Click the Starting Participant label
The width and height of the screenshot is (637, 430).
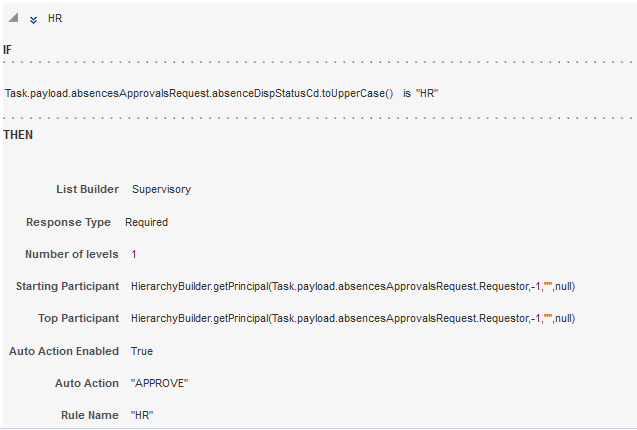point(67,286)
